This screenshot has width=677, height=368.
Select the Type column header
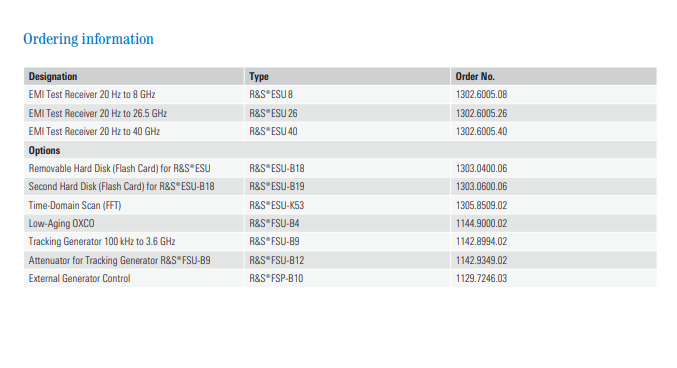pyautogui.click(x=259, y=76)
